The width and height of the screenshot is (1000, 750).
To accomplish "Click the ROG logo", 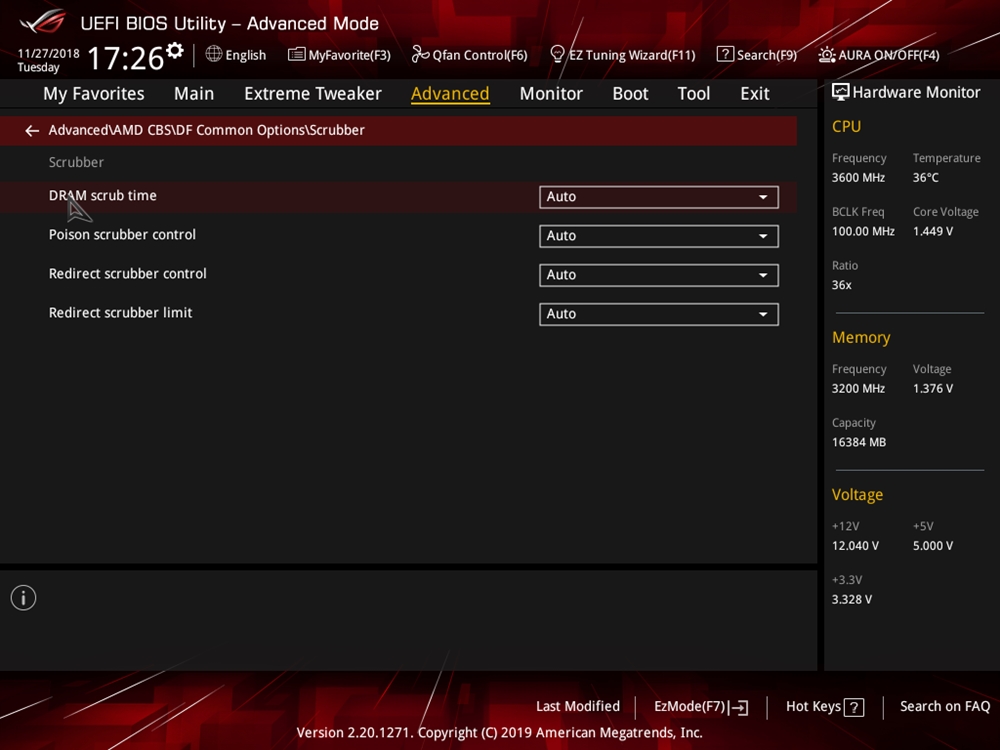I will click(43, 22).
